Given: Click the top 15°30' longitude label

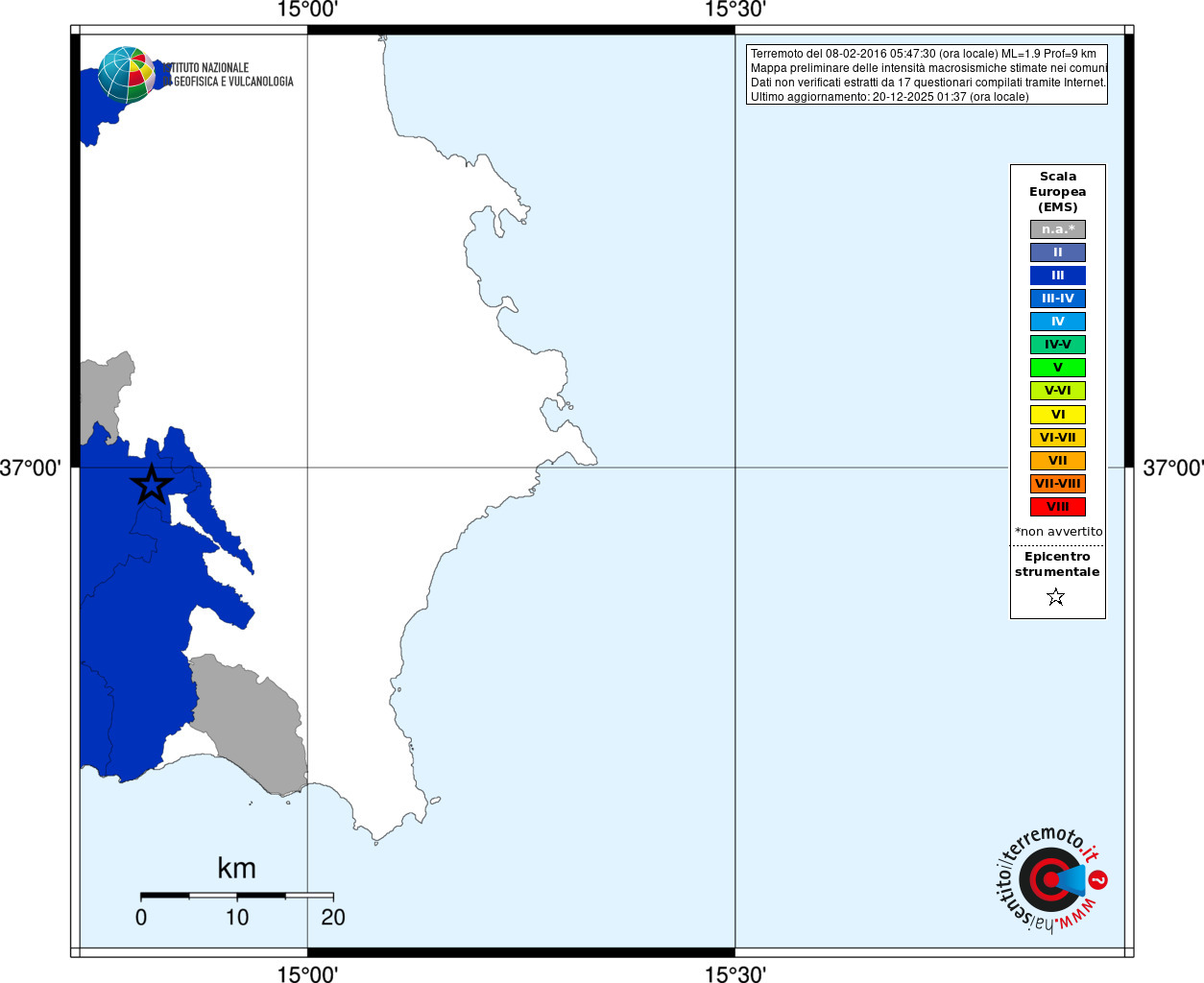Looking at the screenshot, I should coord(734,10).
